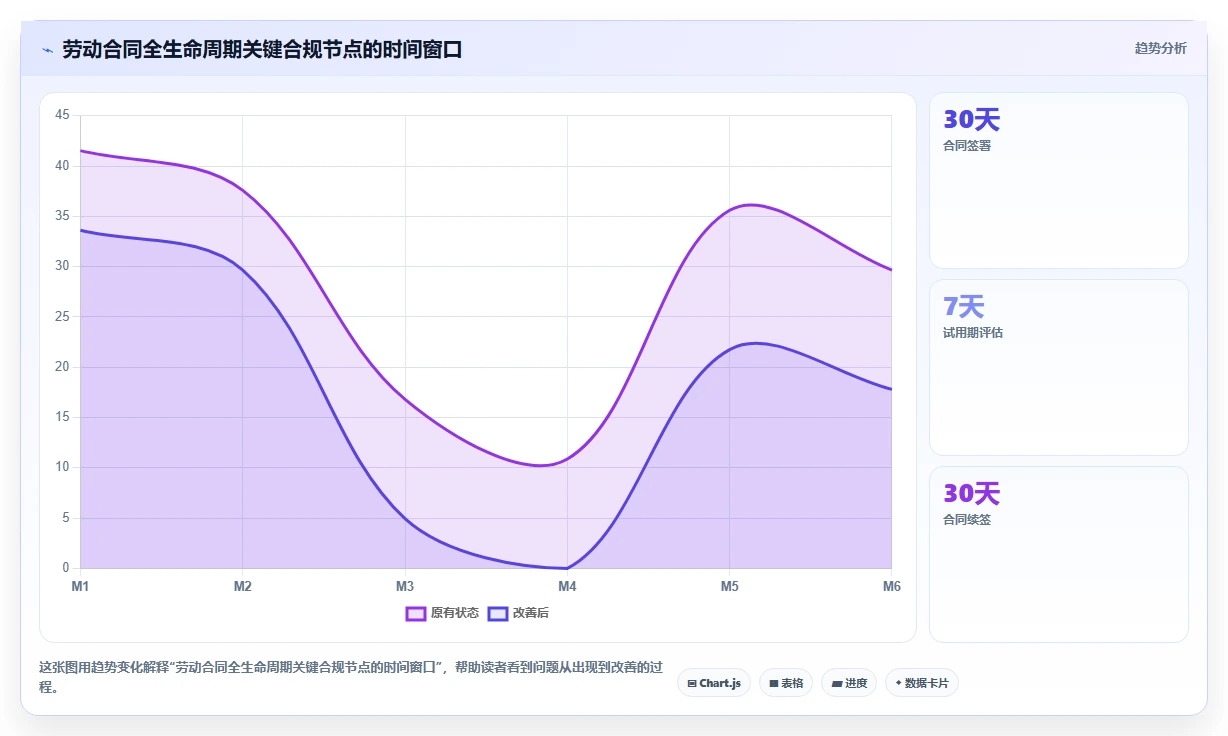Click the 表格 chip icon
Screen dimensions: 1228x736
click(x=774, y=683)
